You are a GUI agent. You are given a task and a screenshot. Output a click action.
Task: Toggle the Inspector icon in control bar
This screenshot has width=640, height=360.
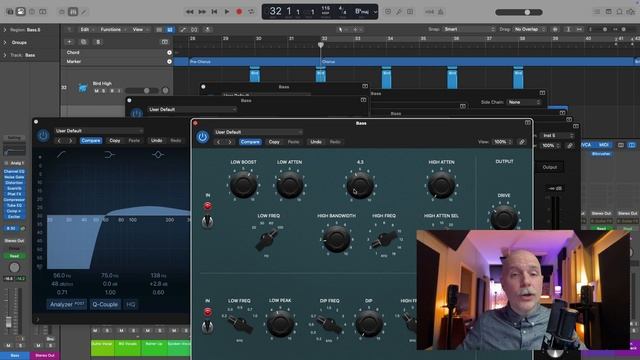20,12
